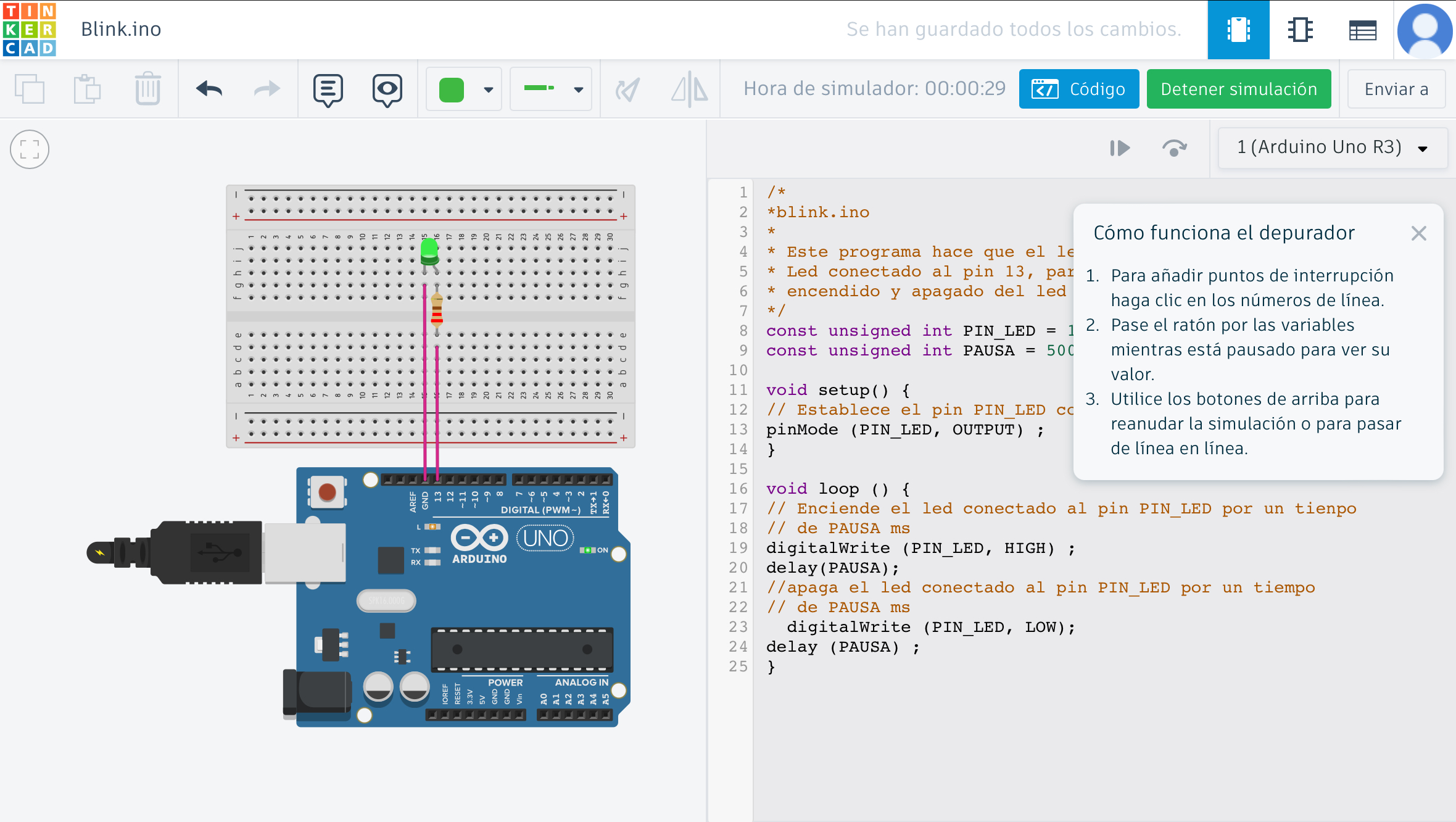Click the debugger step-over icon
1456x822 pixels.
(1174, 148)
